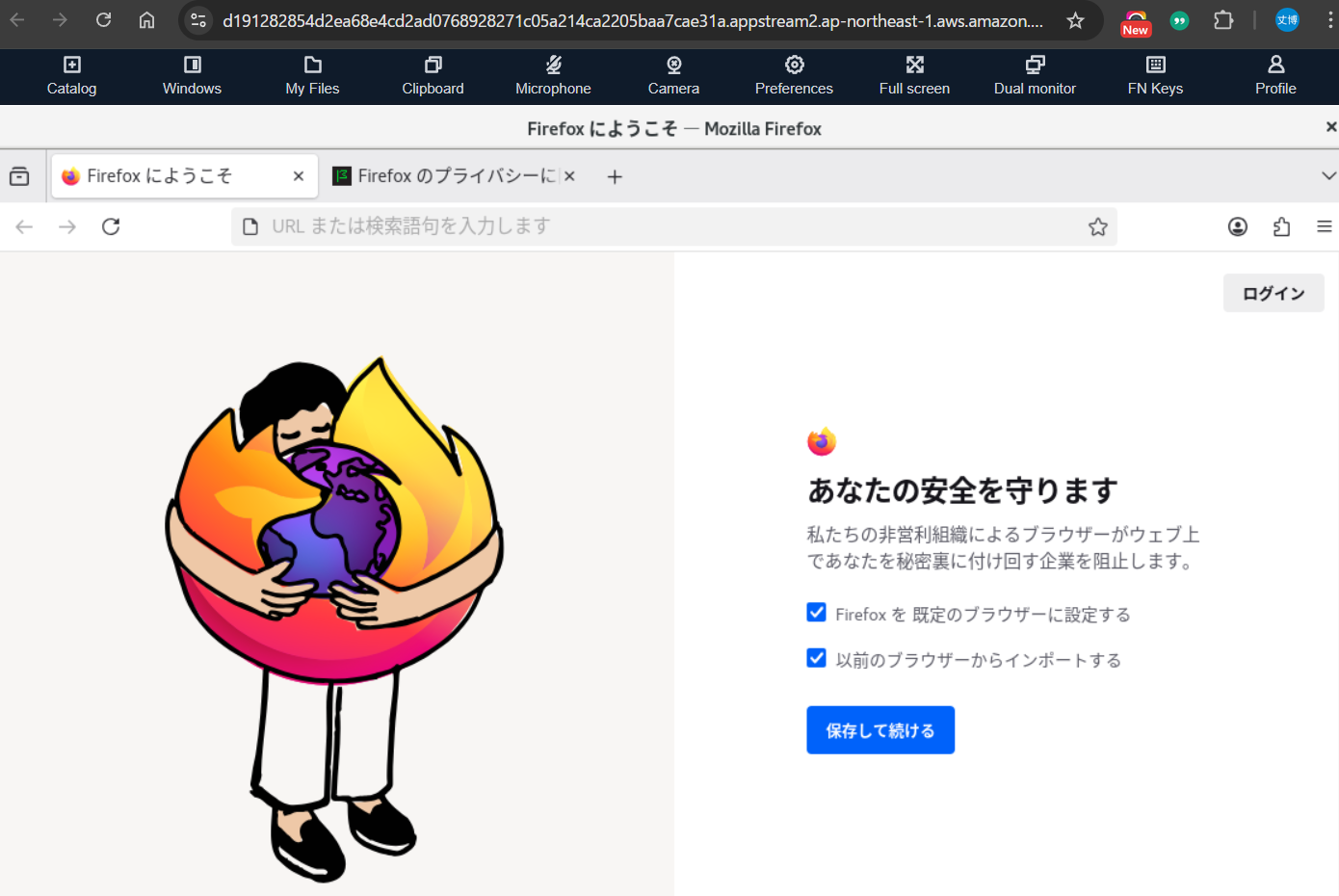Switch to Full screen mode

(914, 76)
